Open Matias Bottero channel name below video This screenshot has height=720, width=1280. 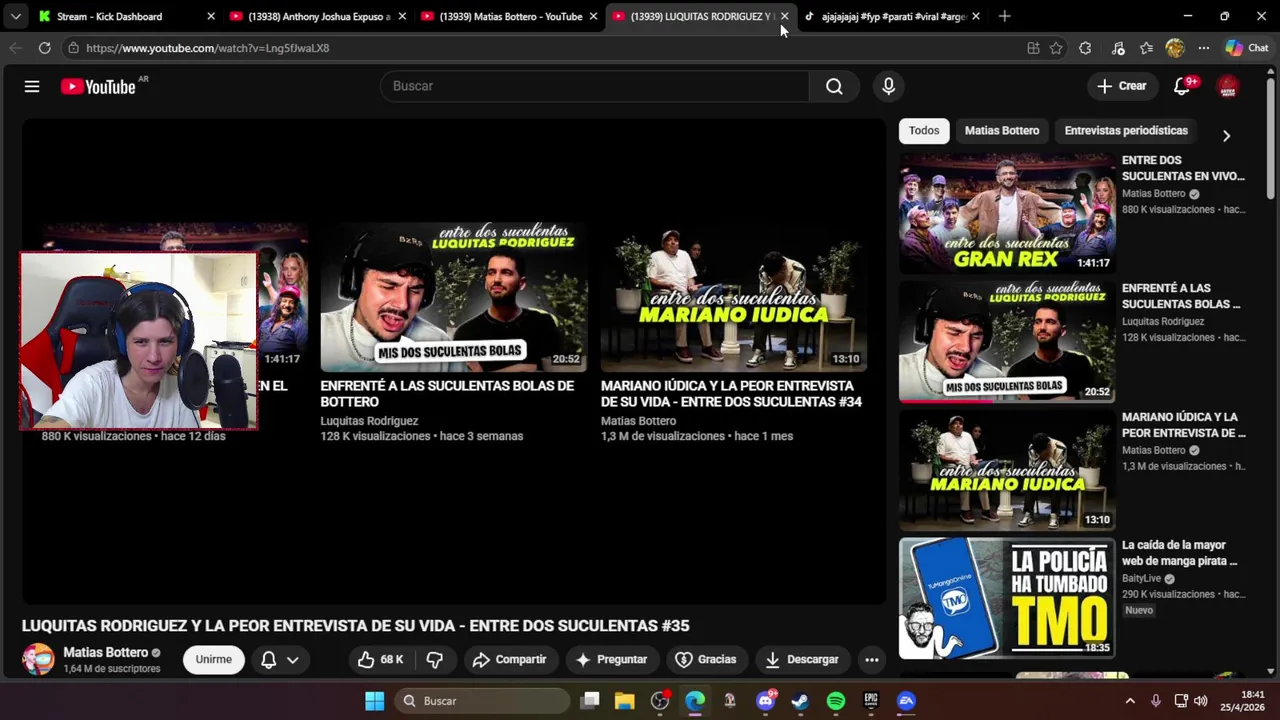(105, 652)
